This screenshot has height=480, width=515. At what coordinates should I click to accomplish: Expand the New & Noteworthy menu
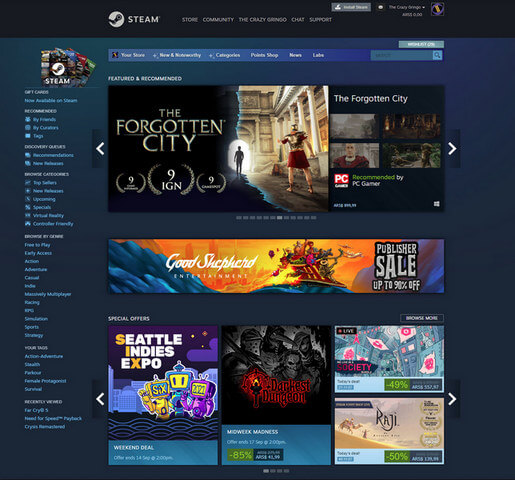(177, 55)
